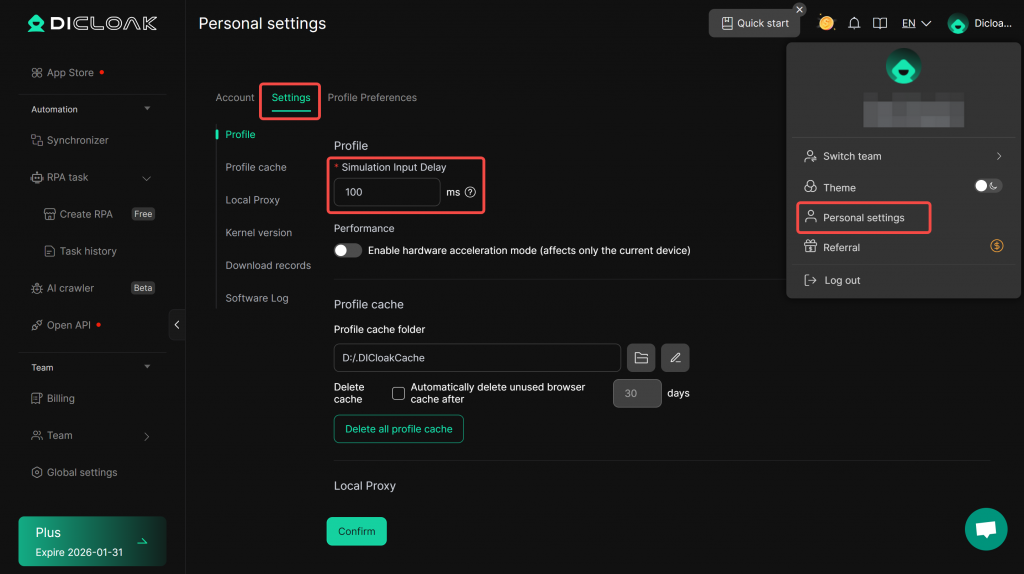The image size is (1024, 574).
Task: Open the live chat bubble icon
Action: tap(985, 529)
